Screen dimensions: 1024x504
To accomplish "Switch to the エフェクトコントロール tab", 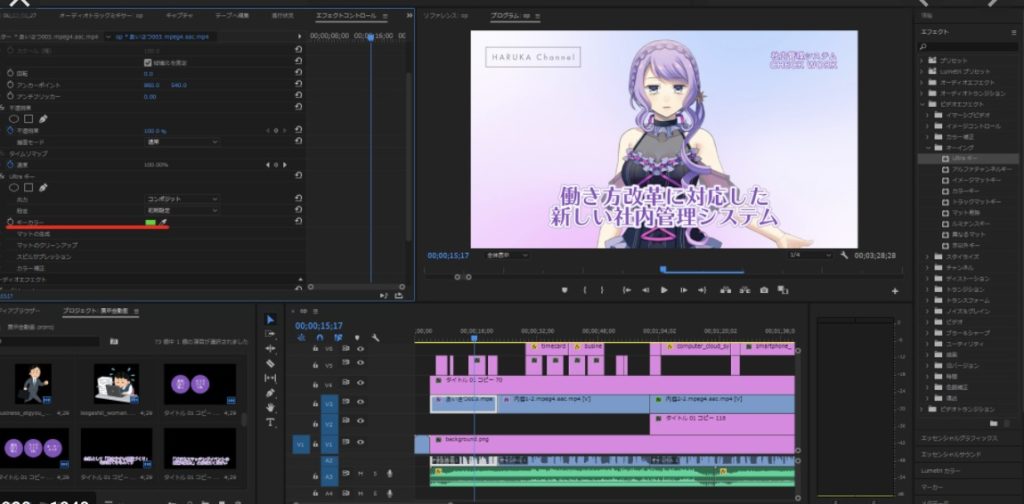I will pos(346,15).
